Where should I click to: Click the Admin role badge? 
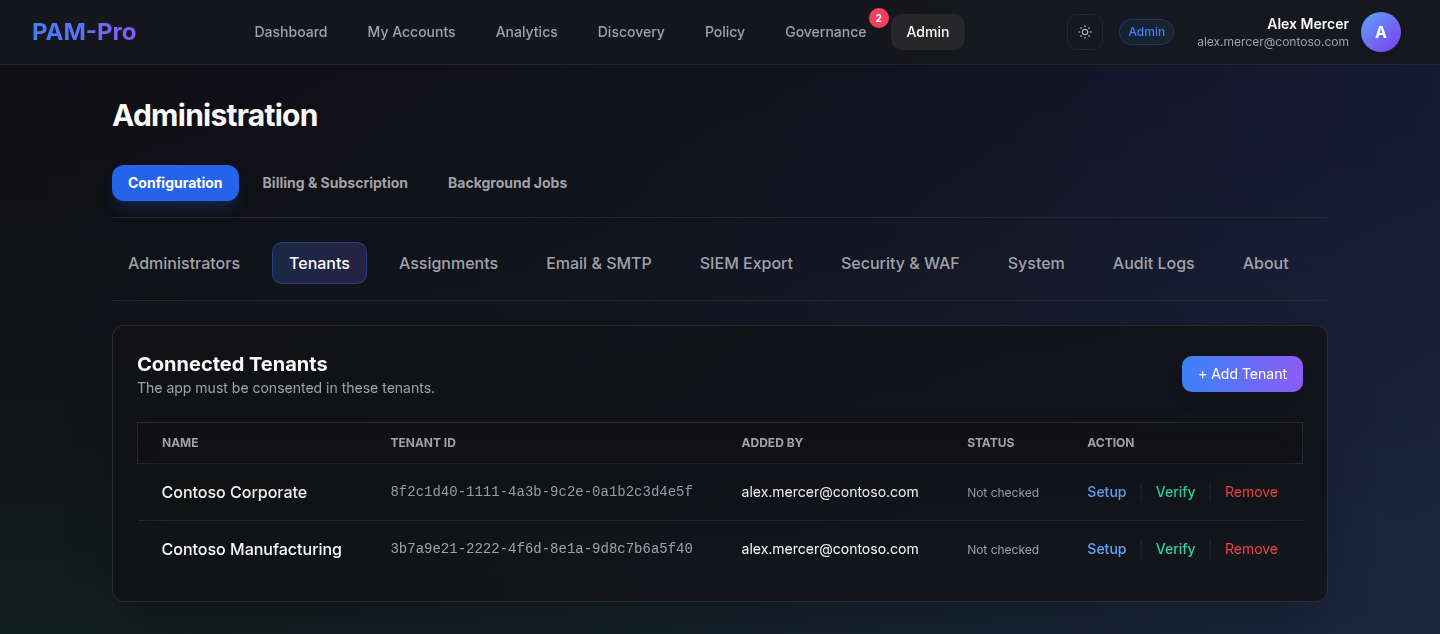[1146, 32]
